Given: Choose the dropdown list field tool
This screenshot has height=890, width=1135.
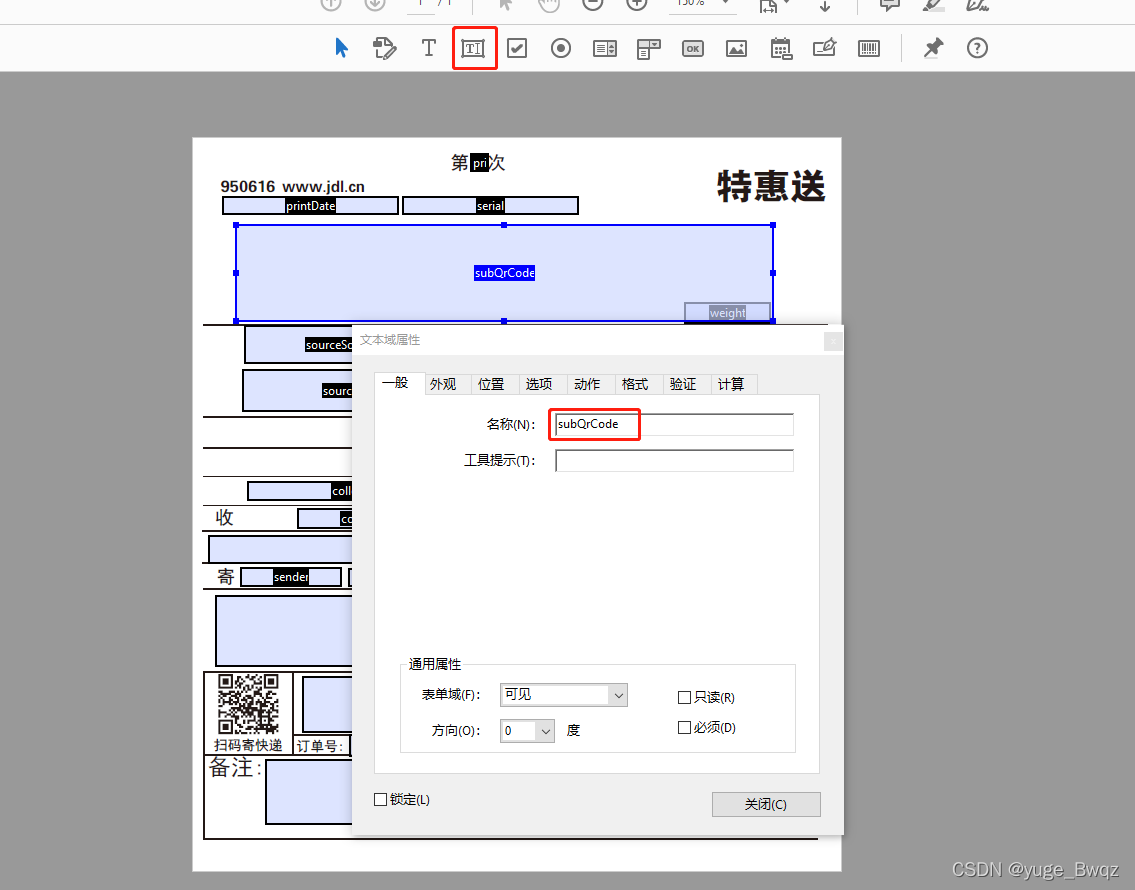Looking at the screenshot, I should point(649,48).
